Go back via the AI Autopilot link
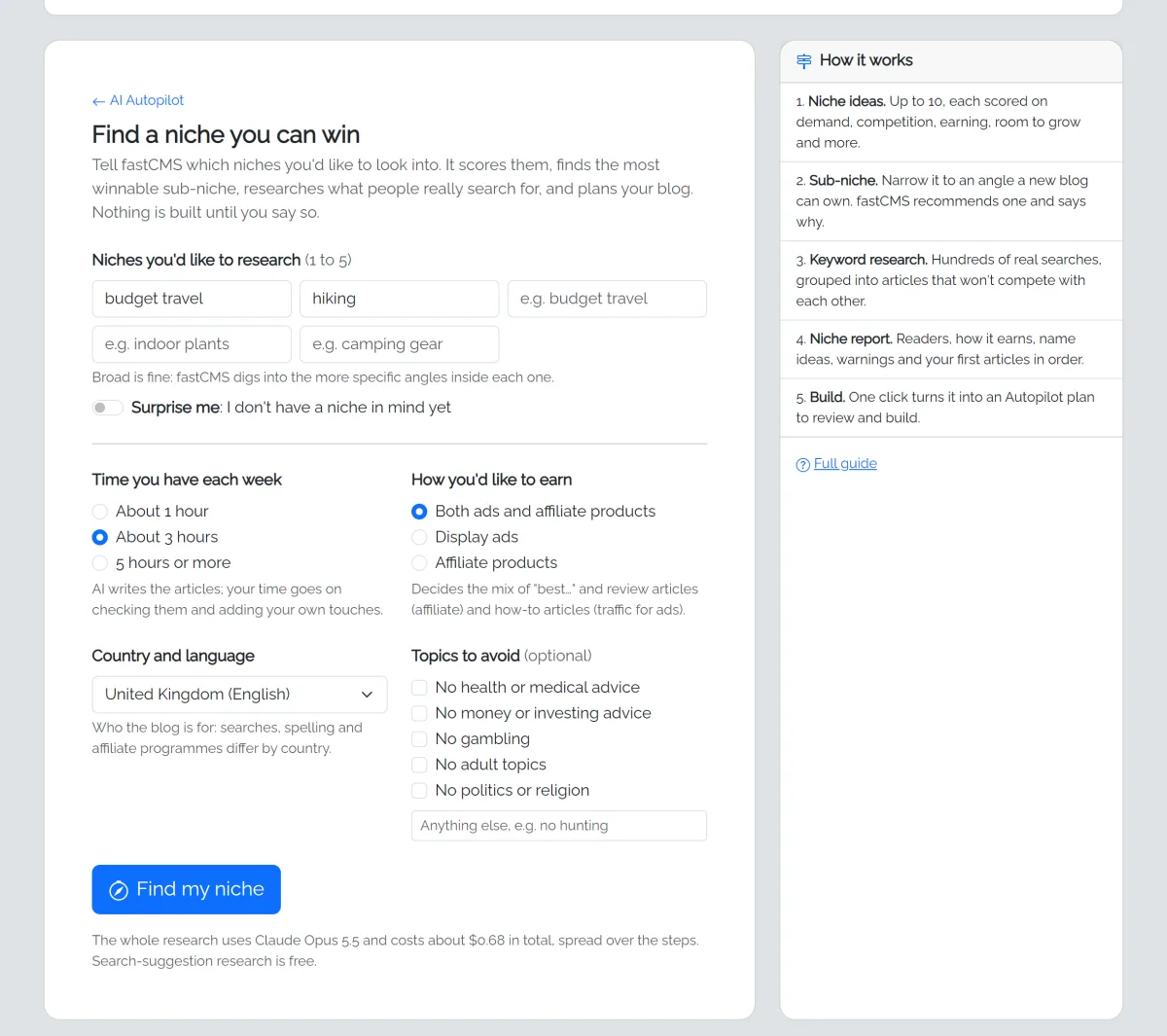The width and height of the screenshot is (1167, 1036). pos(138,100)
